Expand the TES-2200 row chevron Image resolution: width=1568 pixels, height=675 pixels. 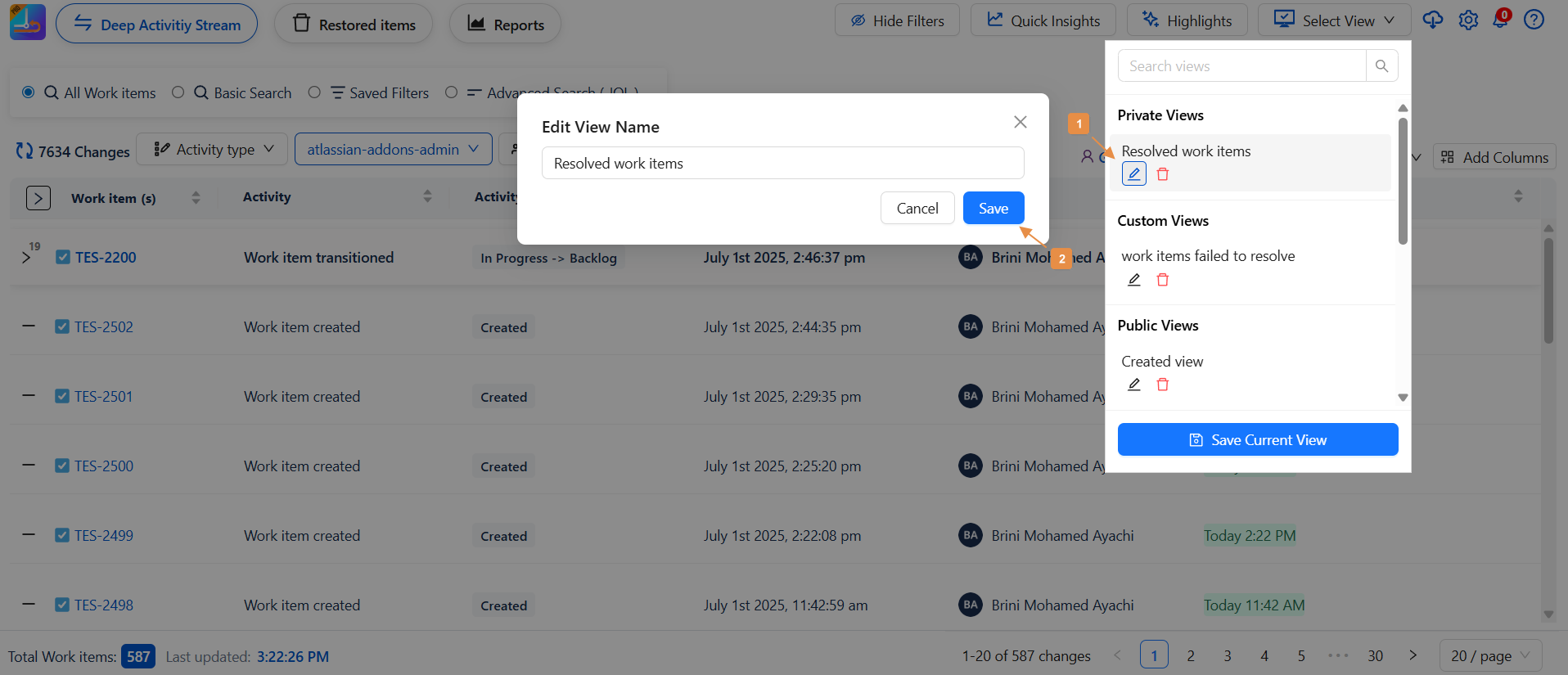pyautogui.click(x=26, y=258)
